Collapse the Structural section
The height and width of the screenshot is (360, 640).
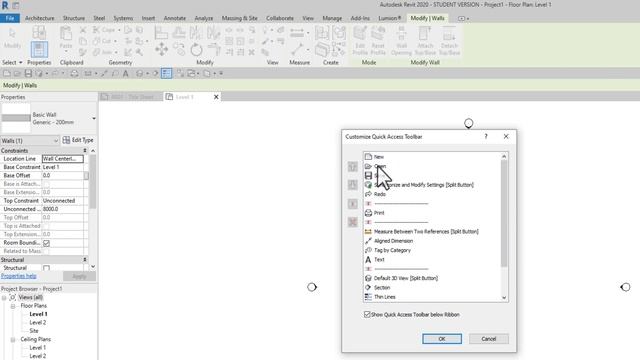pyautogui.click(x=85, y=260)
